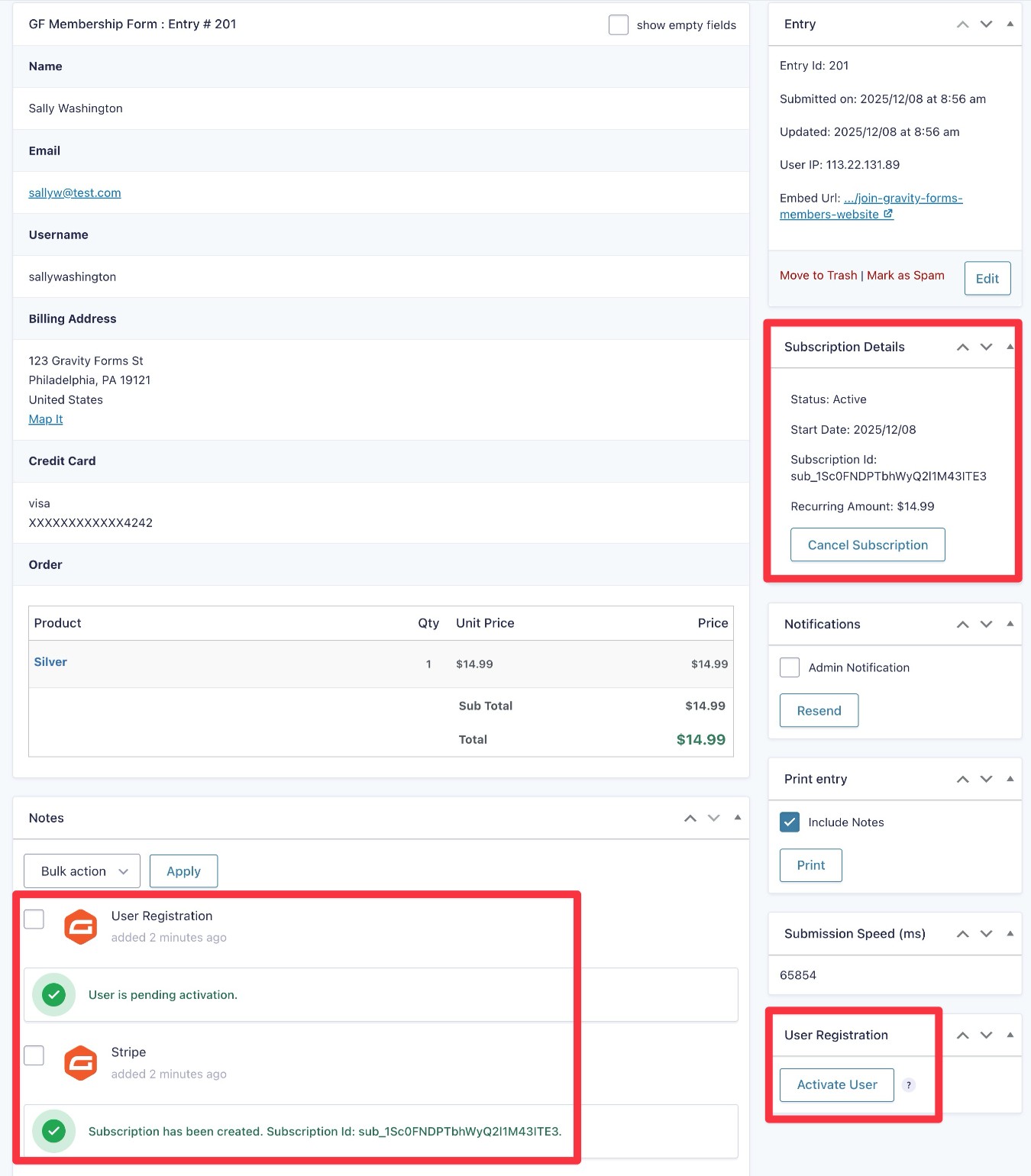
Task: Click the Gravity Forms icon on Stripe note
Action: click(x=80, y=1063)
